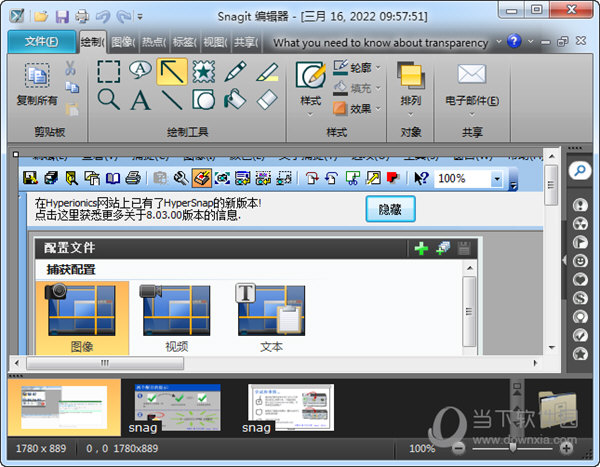The width and height of the screenshot is (600, 467).
Task: Select the third snag thumbnail in tray
Action: coord(291,408)
